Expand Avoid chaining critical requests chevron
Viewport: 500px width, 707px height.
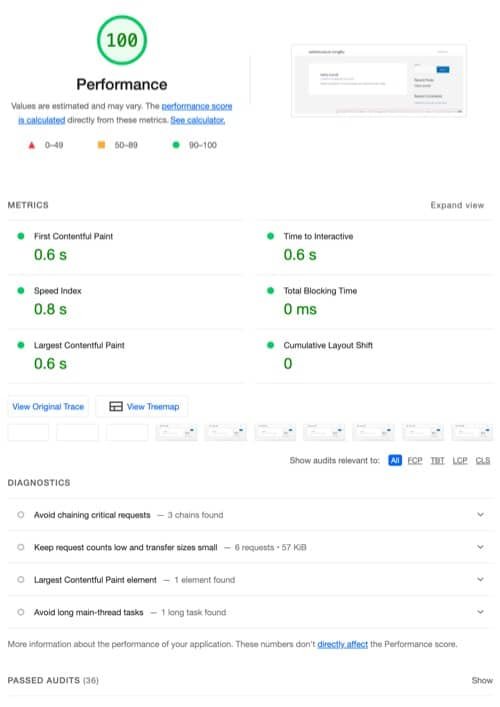(x=481, y=514)
